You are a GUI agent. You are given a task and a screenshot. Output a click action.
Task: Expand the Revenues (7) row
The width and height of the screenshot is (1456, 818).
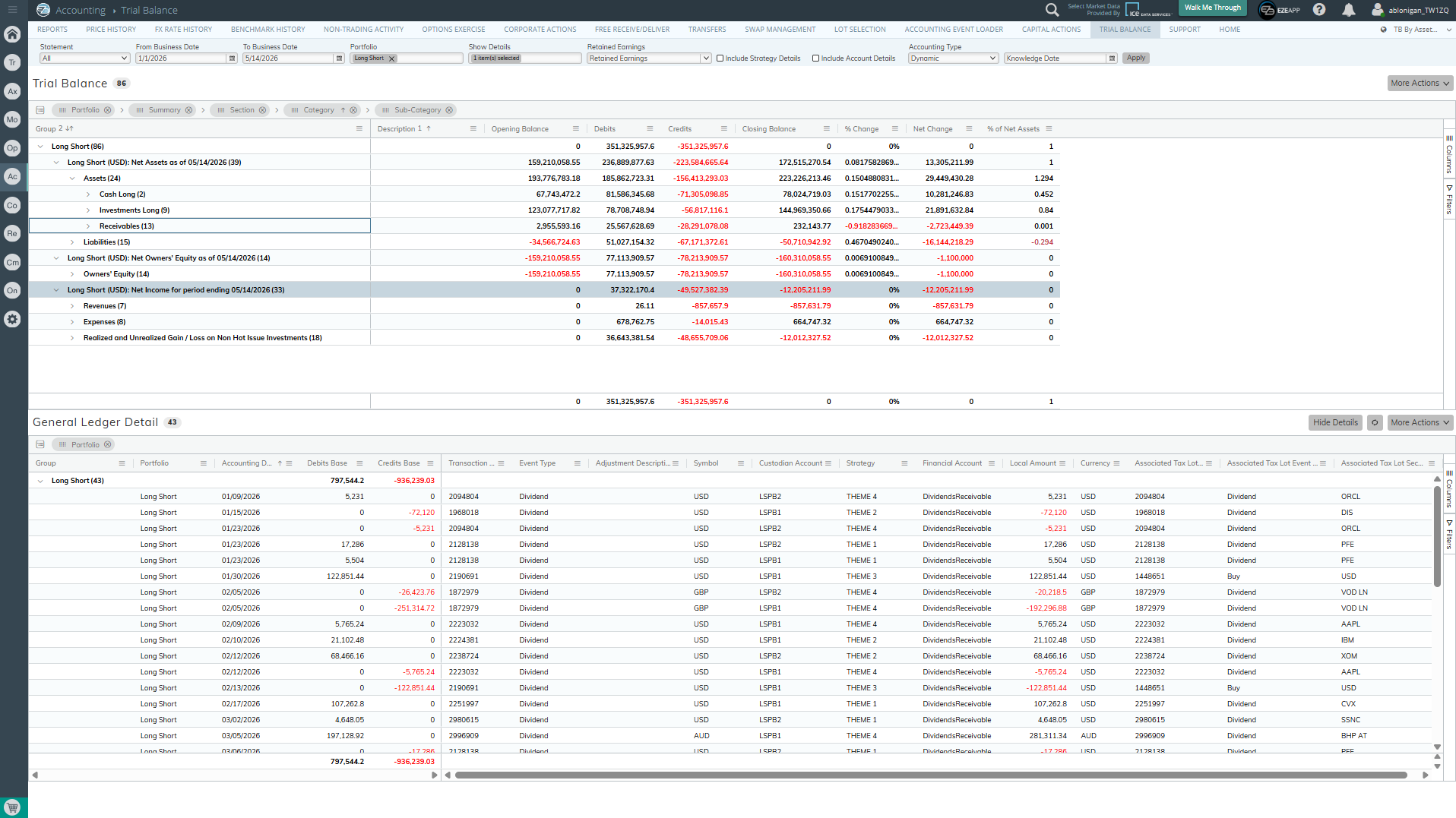point(72,306)
